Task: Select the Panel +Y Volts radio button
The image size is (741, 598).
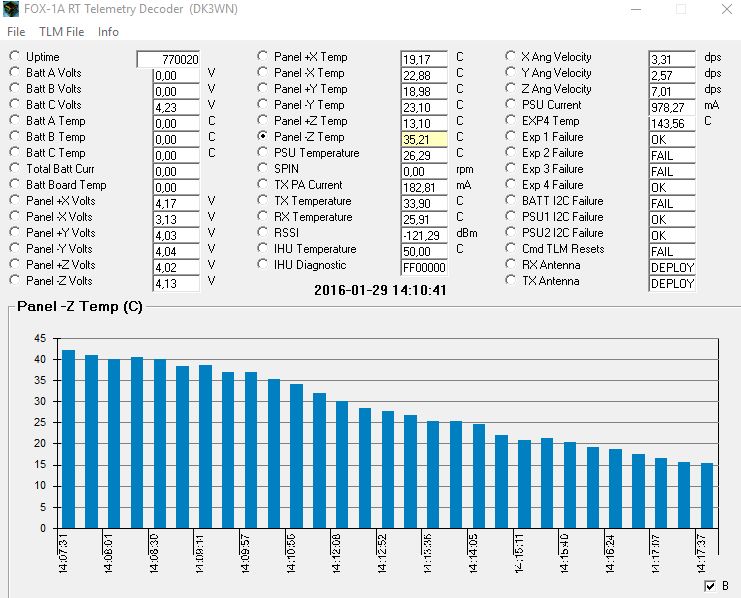Action: coord(15,233)
